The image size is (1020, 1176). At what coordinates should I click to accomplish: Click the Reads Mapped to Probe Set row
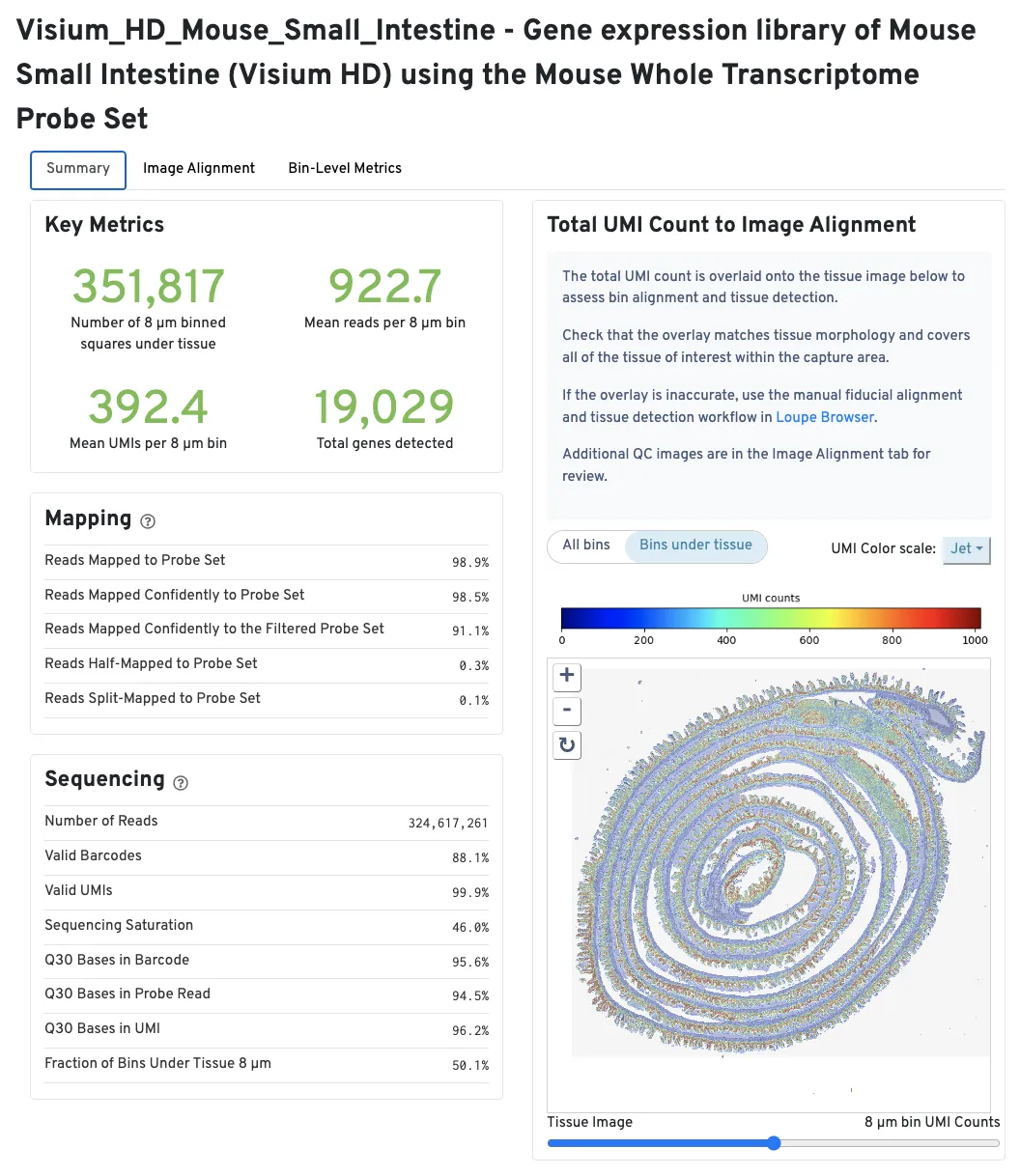pyautogui.click(x=267, y=561)
